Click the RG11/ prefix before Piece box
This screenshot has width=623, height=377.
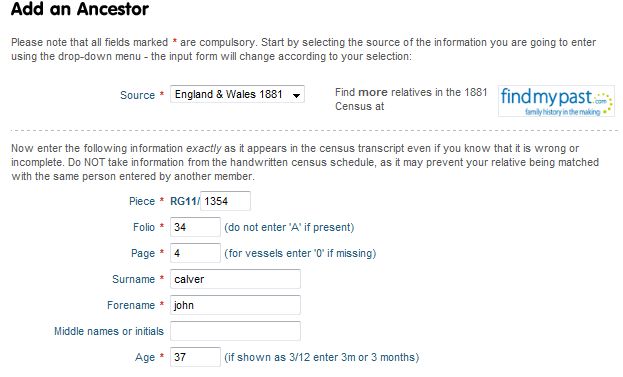[185, 201]
